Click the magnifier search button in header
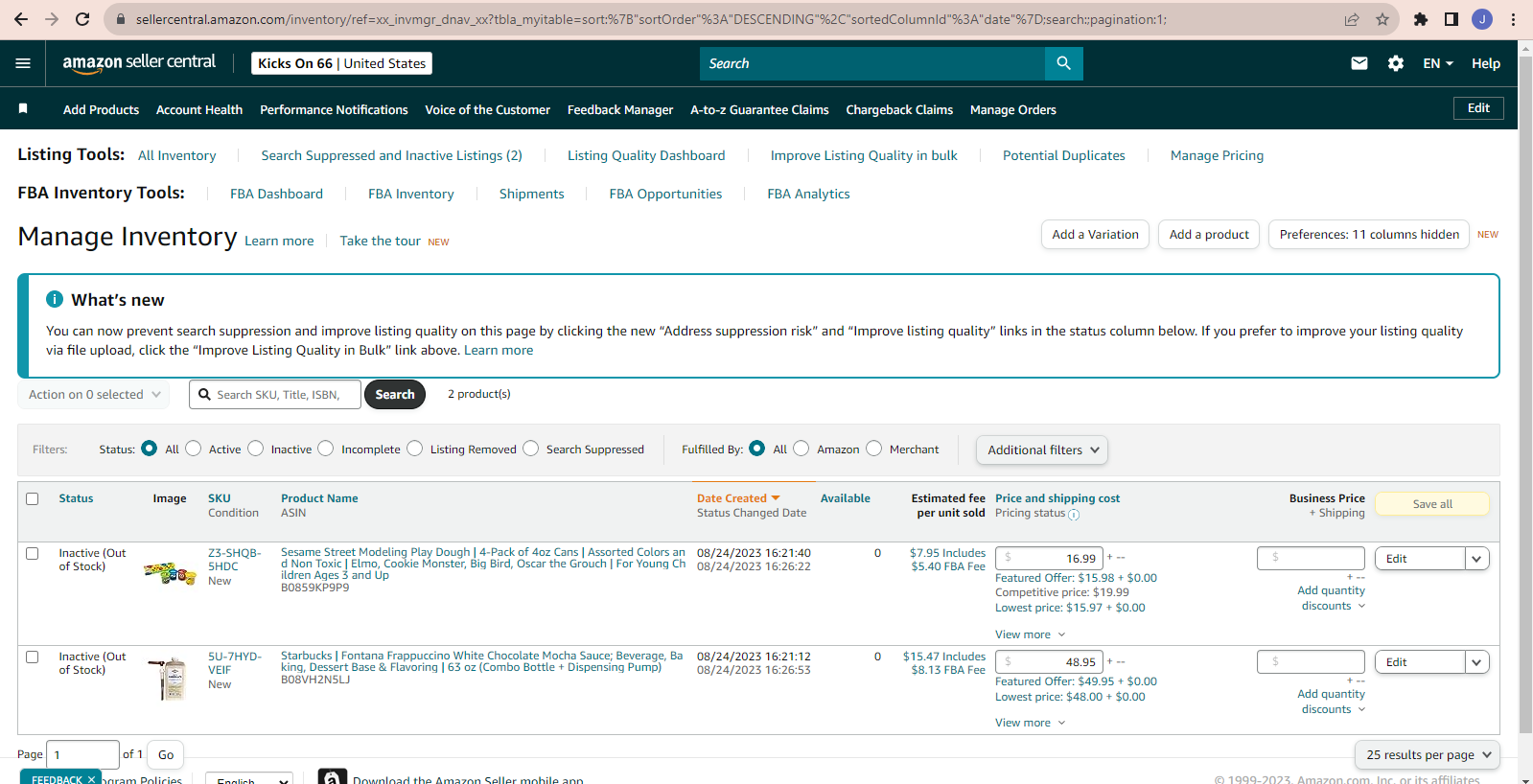 click(1063, 63)
